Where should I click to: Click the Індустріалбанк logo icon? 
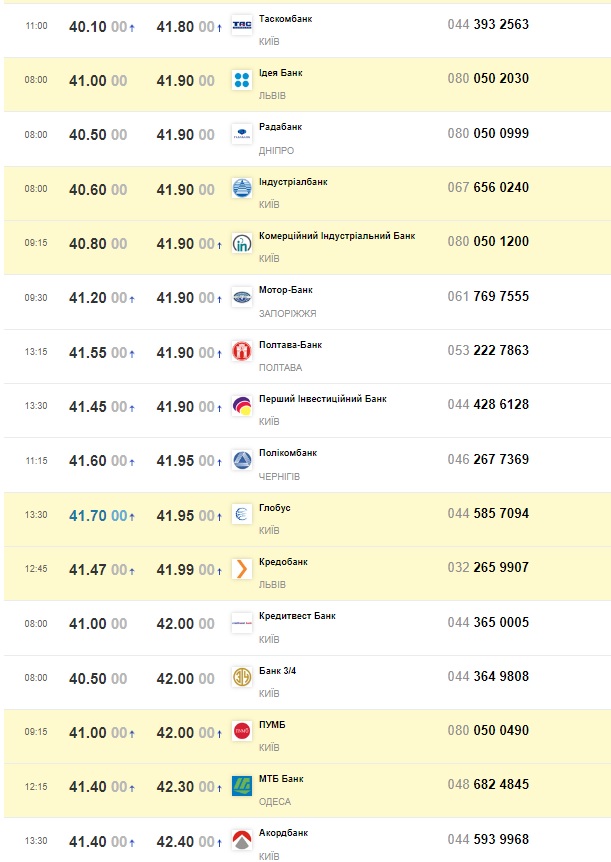pos(241,188)
